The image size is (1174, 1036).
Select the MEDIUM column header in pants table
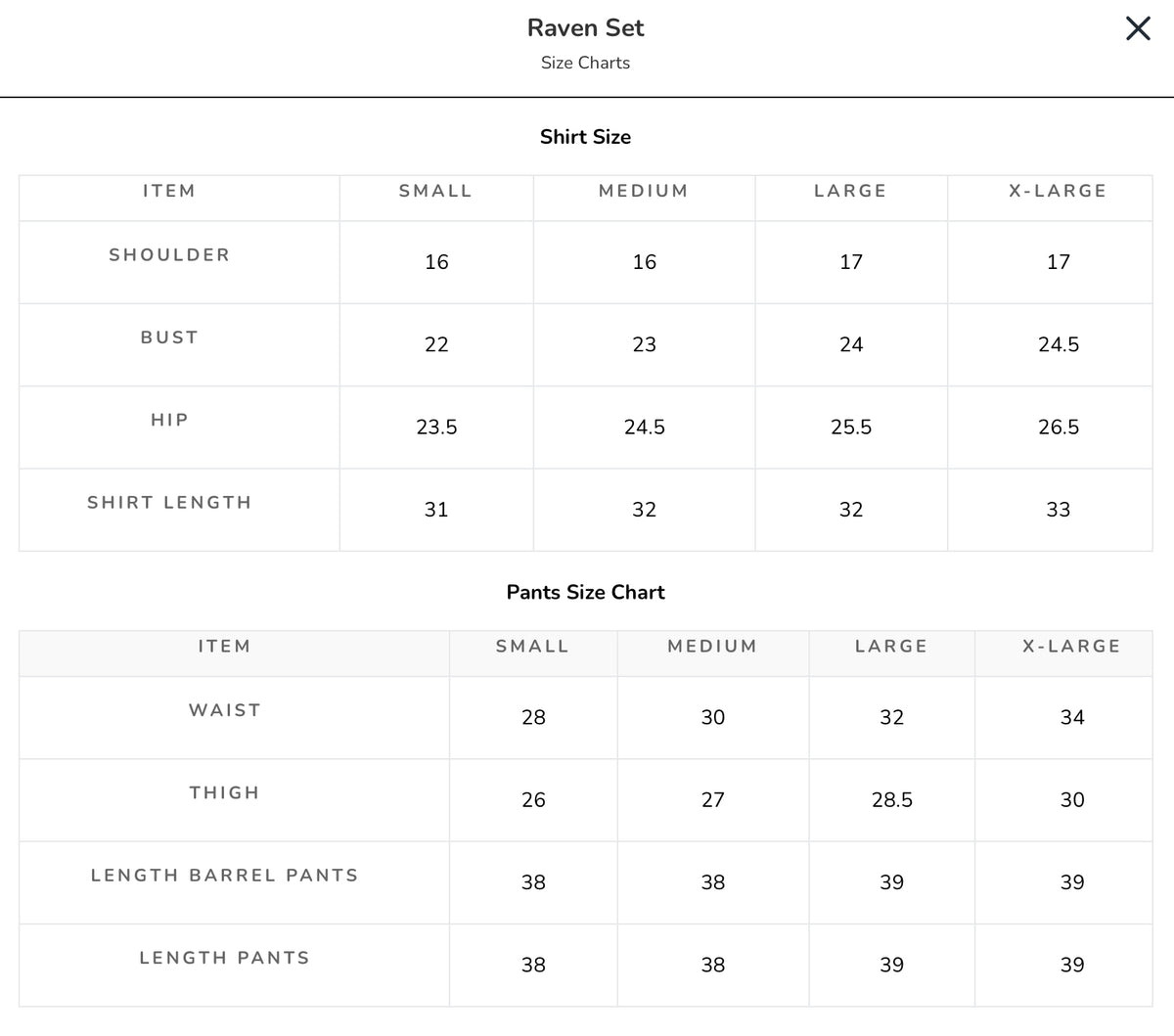pyautogui.click(x=712, y=646)
